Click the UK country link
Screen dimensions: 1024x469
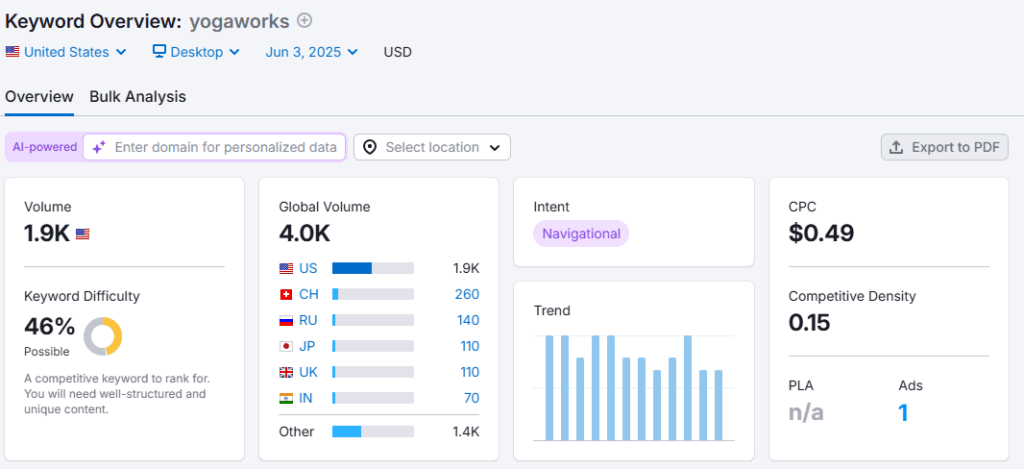308,372
